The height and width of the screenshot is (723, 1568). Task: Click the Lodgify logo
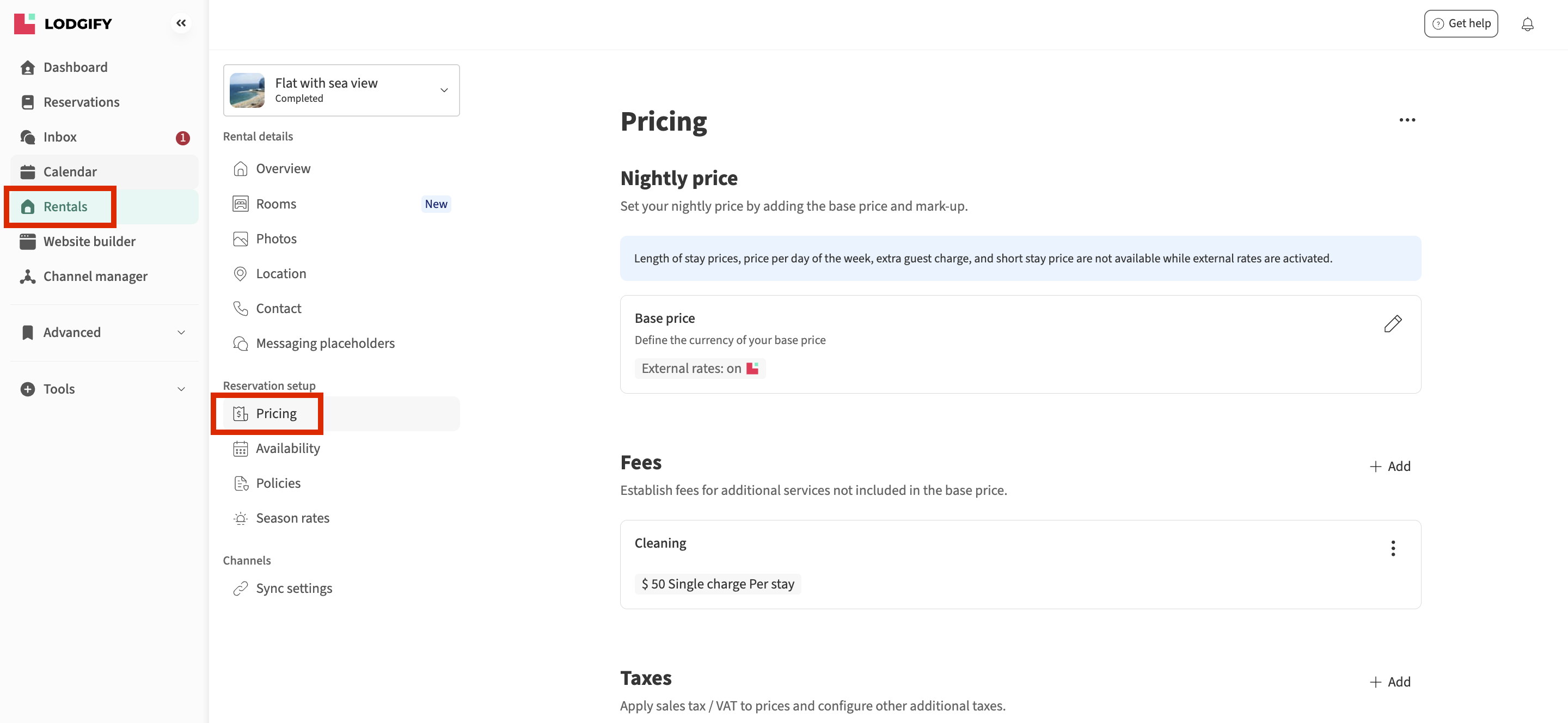[x=63, y=24]
